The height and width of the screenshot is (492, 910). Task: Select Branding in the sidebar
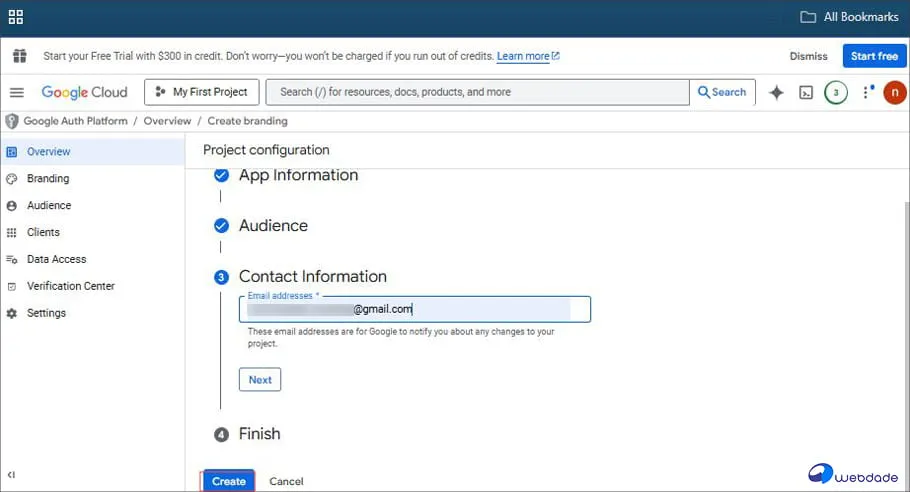pos(48,178)
